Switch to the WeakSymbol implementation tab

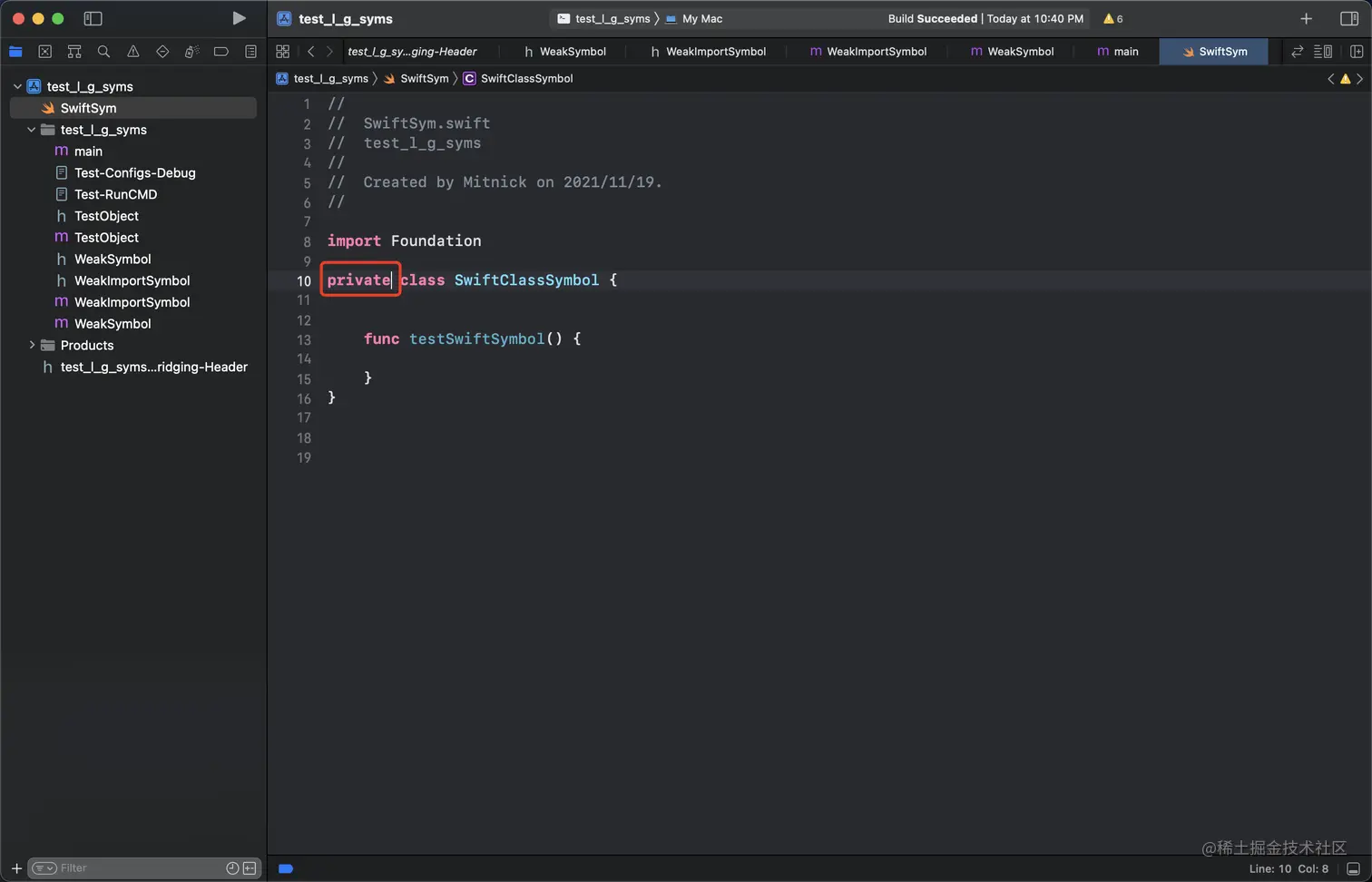pyautogui.click(x=1012, y=52)
